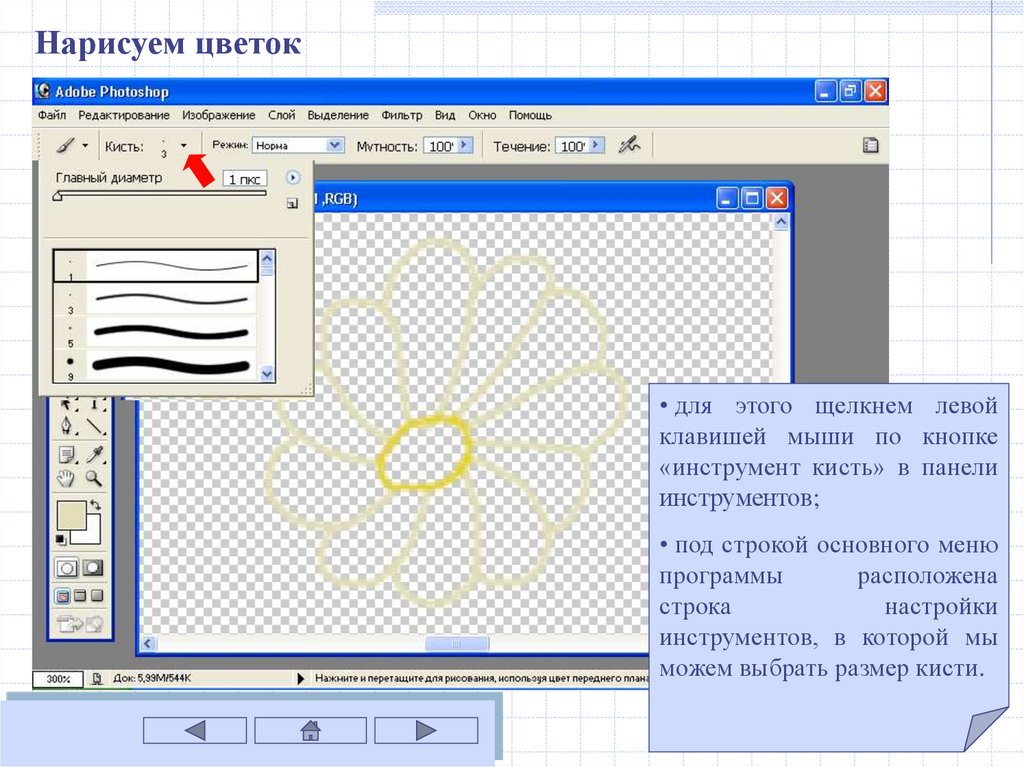Click the foreground color swatch
1024x767 pixels.
click(70, 515)
